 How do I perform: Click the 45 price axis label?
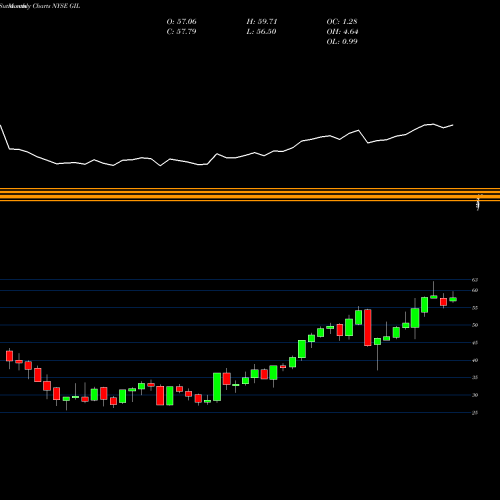pos(475,343)
